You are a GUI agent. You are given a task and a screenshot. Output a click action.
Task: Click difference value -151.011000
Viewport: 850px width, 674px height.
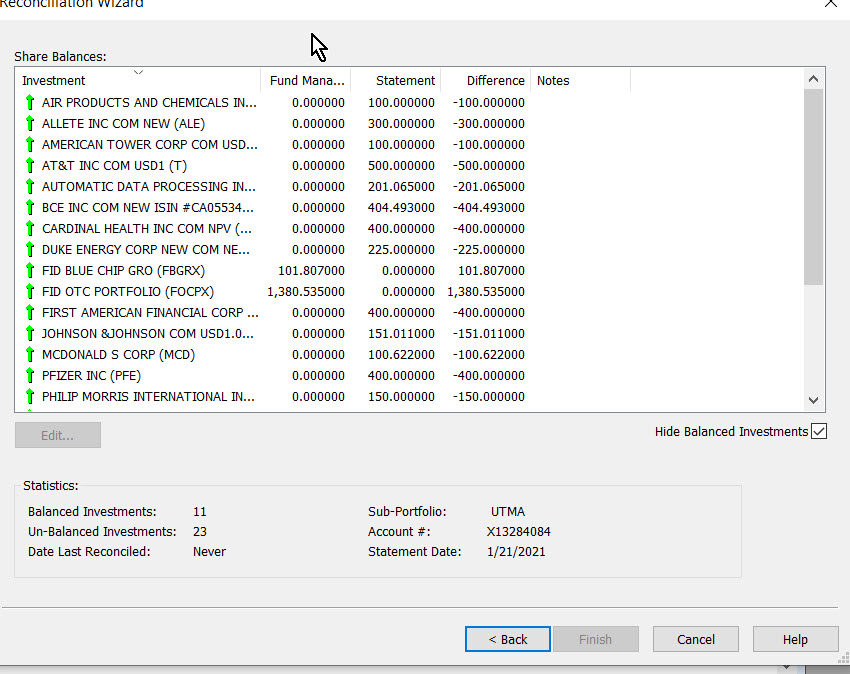pos(489,333)
